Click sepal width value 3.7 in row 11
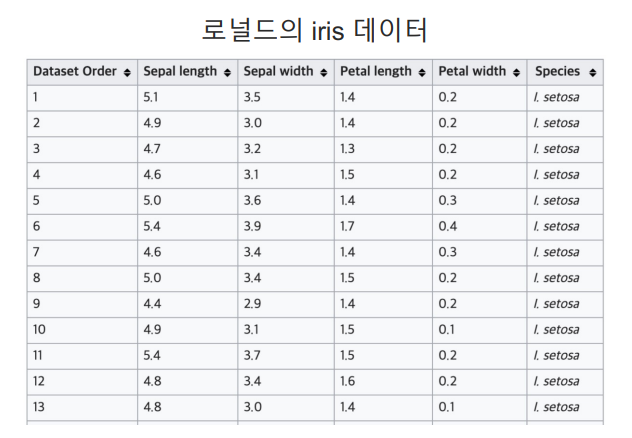 (252, 355)
